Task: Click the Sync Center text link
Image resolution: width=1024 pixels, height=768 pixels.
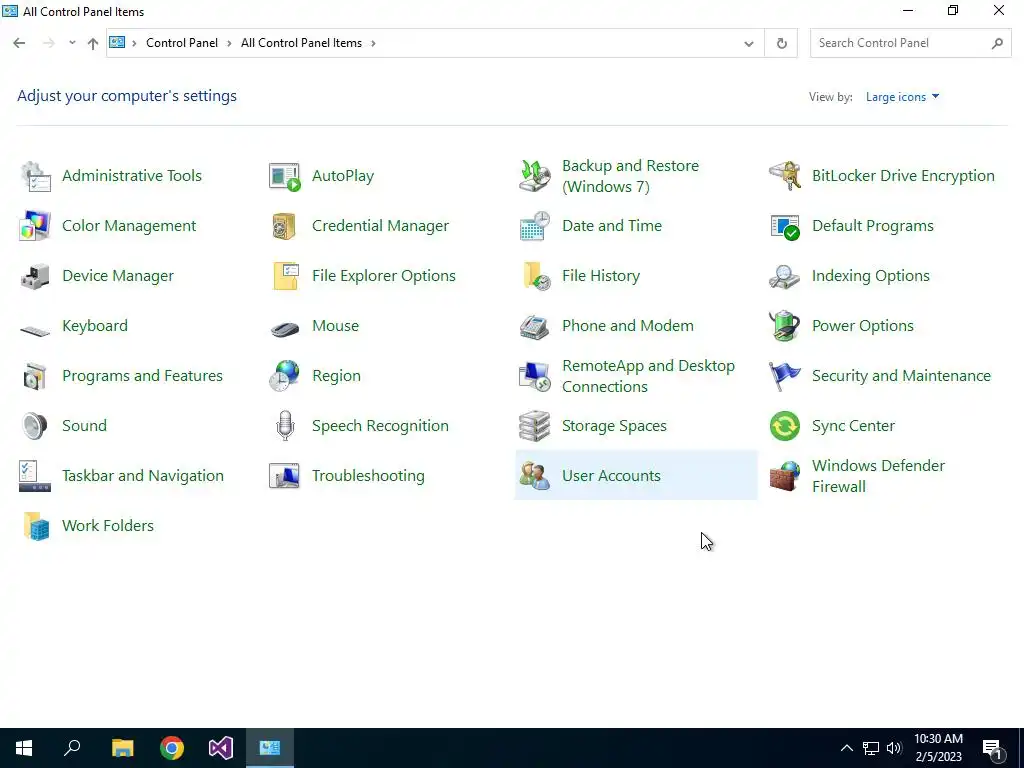Action: [x=854, y=426]
